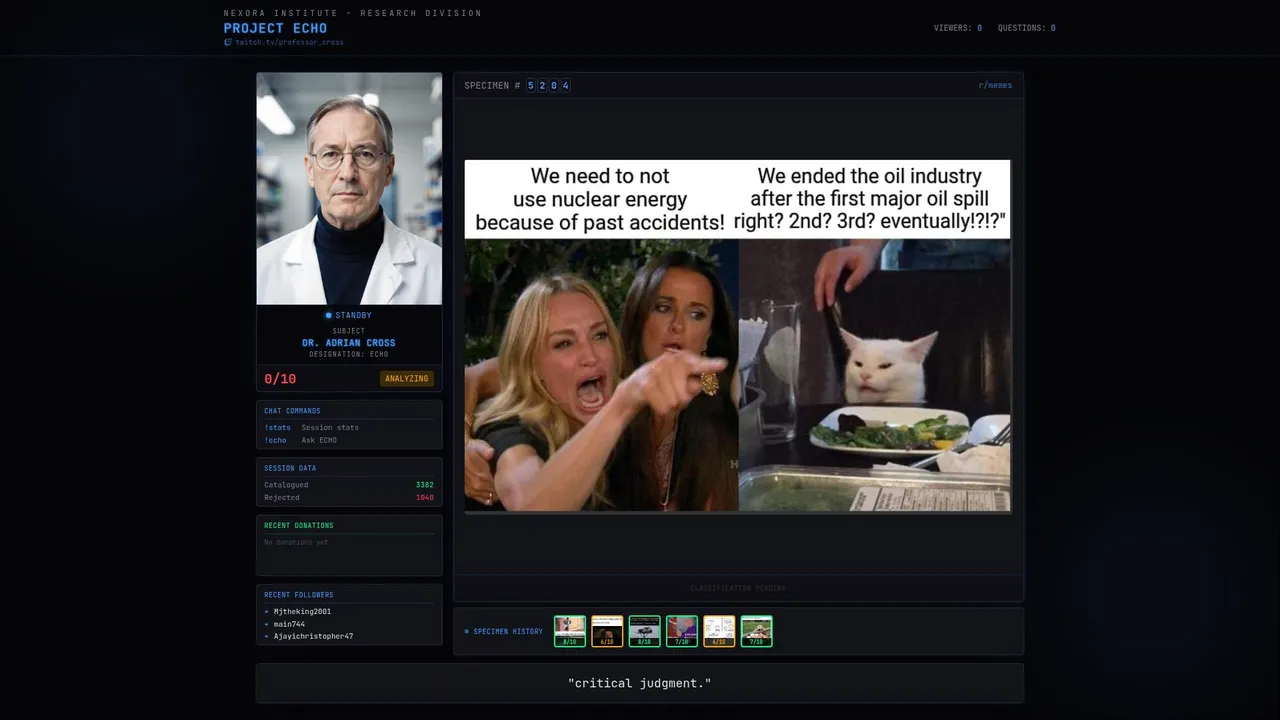1280x720 pixels.
Task: Click the 'Ask ECHO' description
Action: (319, 440)
